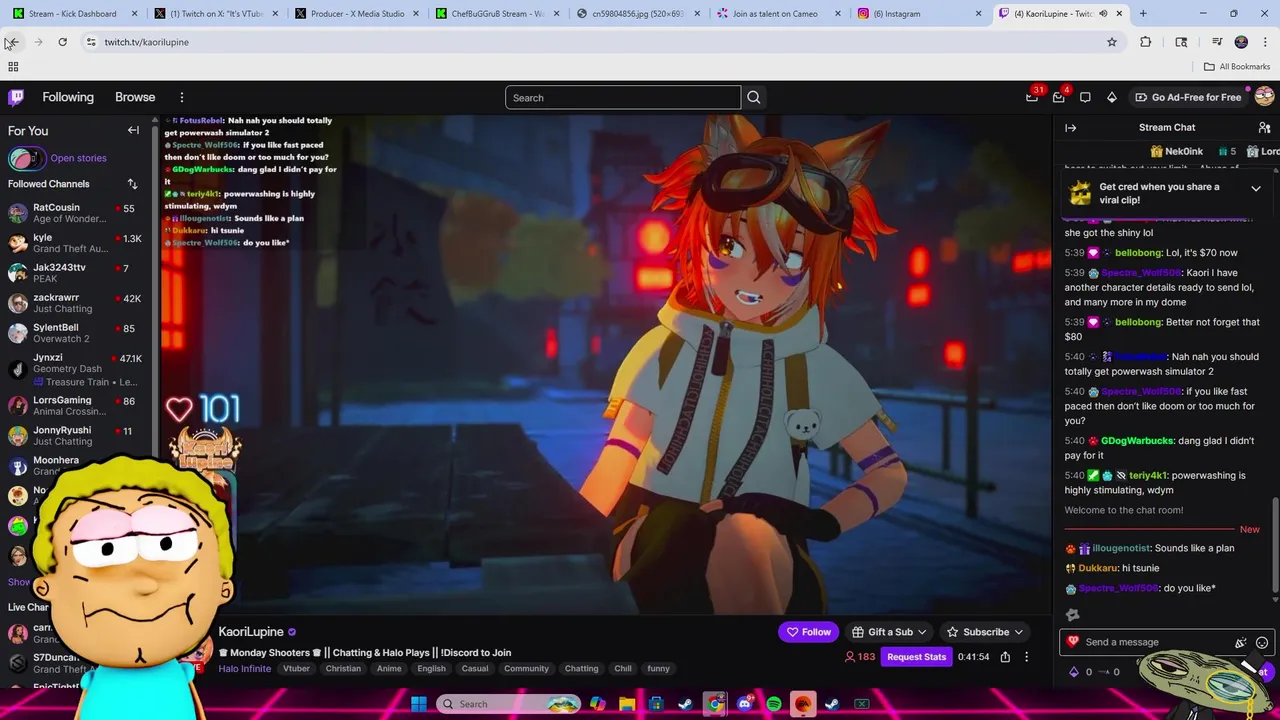This screenshot has width=1280, height=720.
Task: Select the Christian tag
Action: click(343, 669)
